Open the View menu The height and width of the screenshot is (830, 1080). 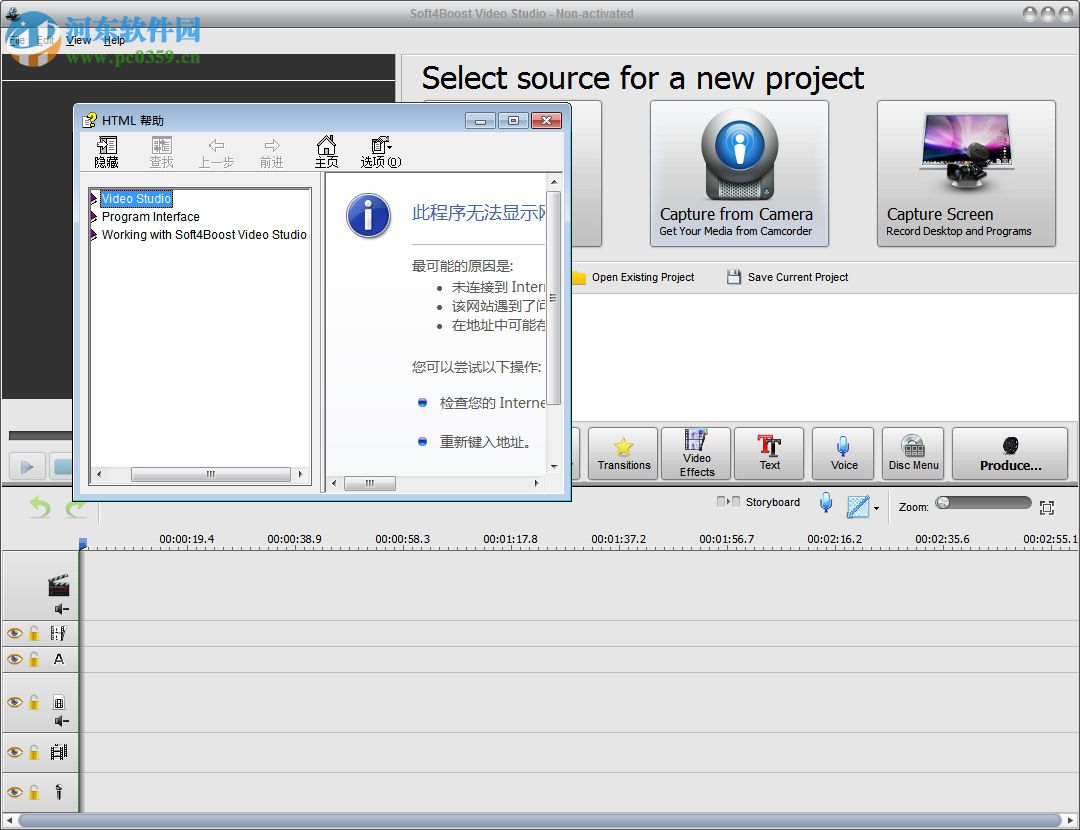pos(78,40)
